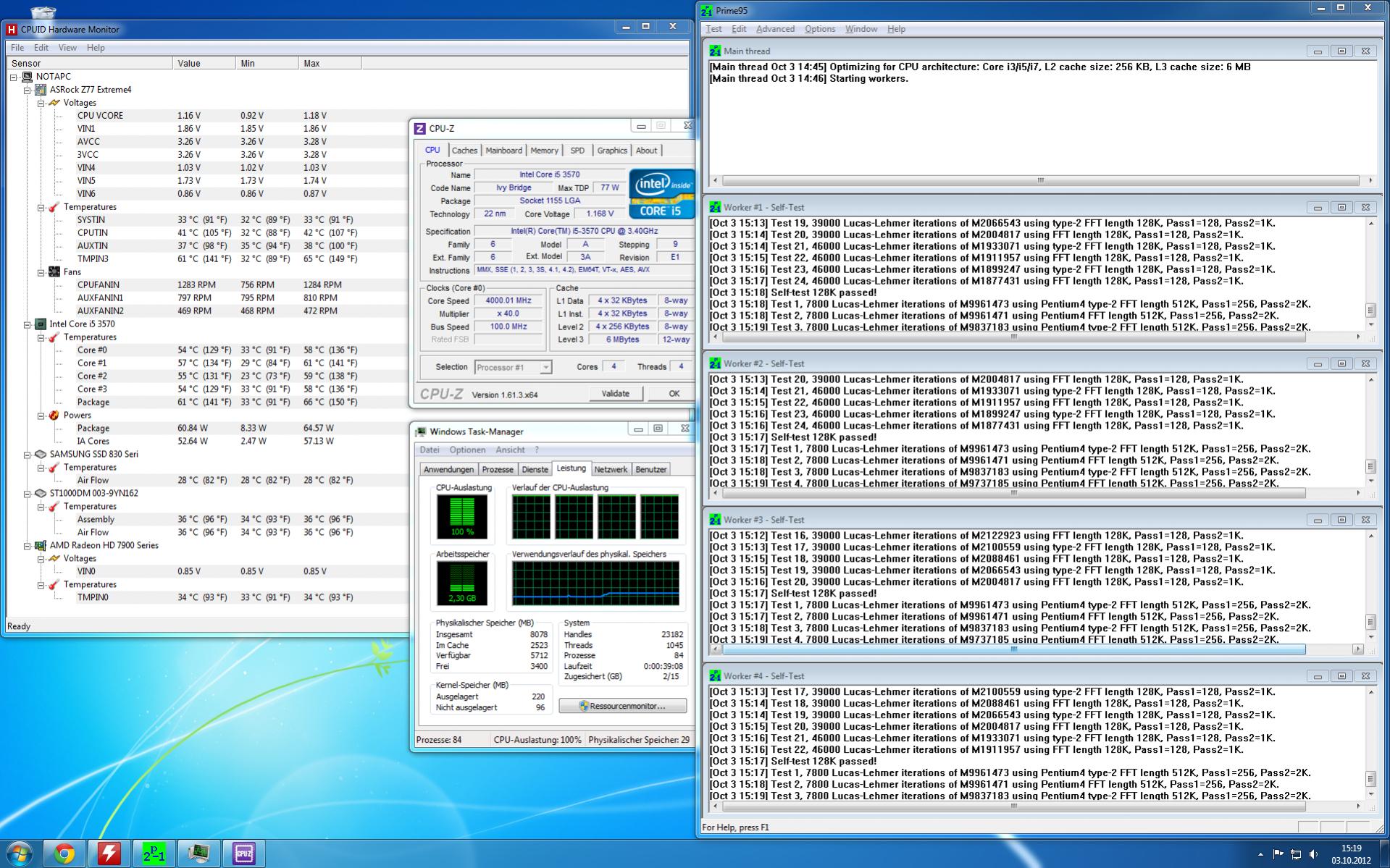Click the Ressourcenmonitor button
This screenshot has height=868, width=1390.
click(622, 706)
